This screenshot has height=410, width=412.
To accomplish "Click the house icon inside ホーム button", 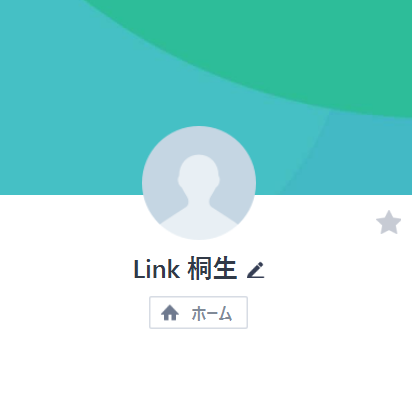I will coord(170,313).
